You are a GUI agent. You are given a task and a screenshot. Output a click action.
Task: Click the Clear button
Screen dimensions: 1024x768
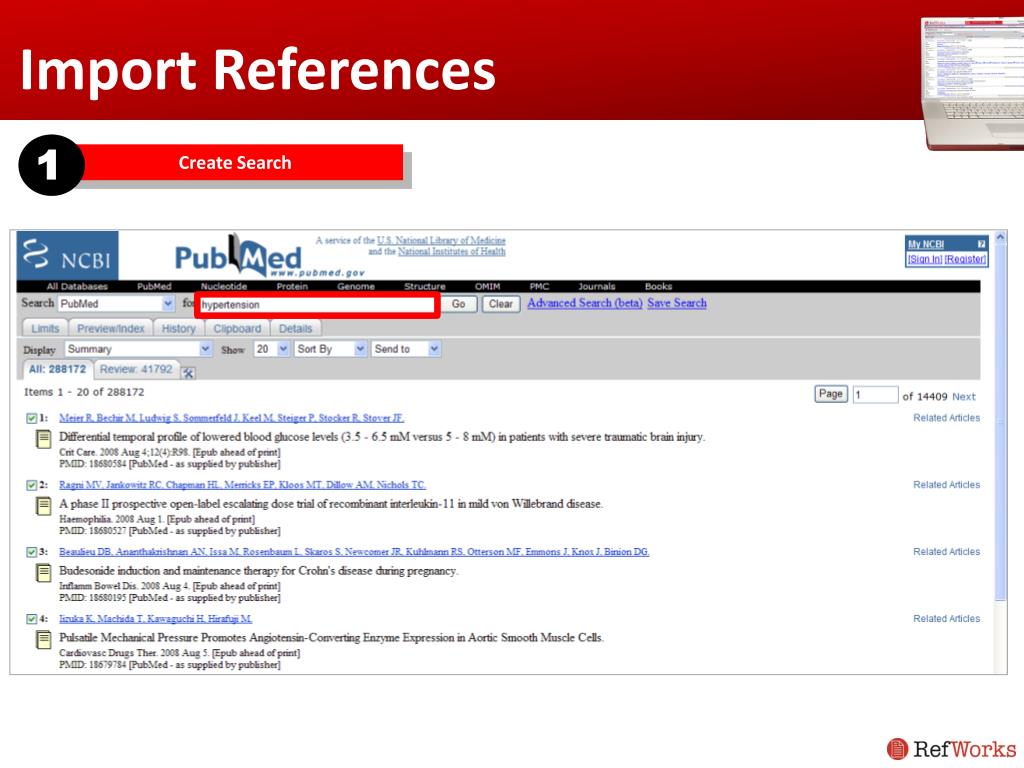(501, 304)
